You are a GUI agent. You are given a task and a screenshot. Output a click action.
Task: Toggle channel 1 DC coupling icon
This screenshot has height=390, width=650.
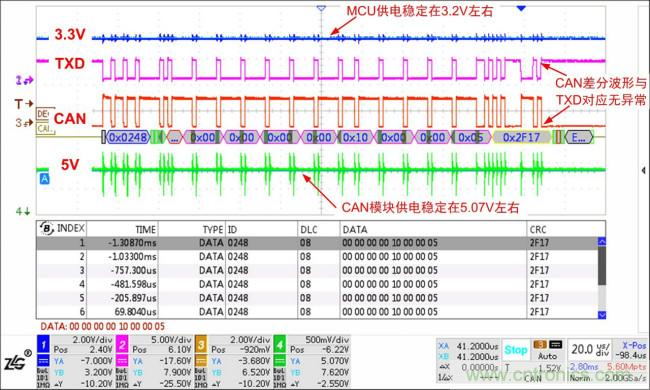click(x=44, y=360)
